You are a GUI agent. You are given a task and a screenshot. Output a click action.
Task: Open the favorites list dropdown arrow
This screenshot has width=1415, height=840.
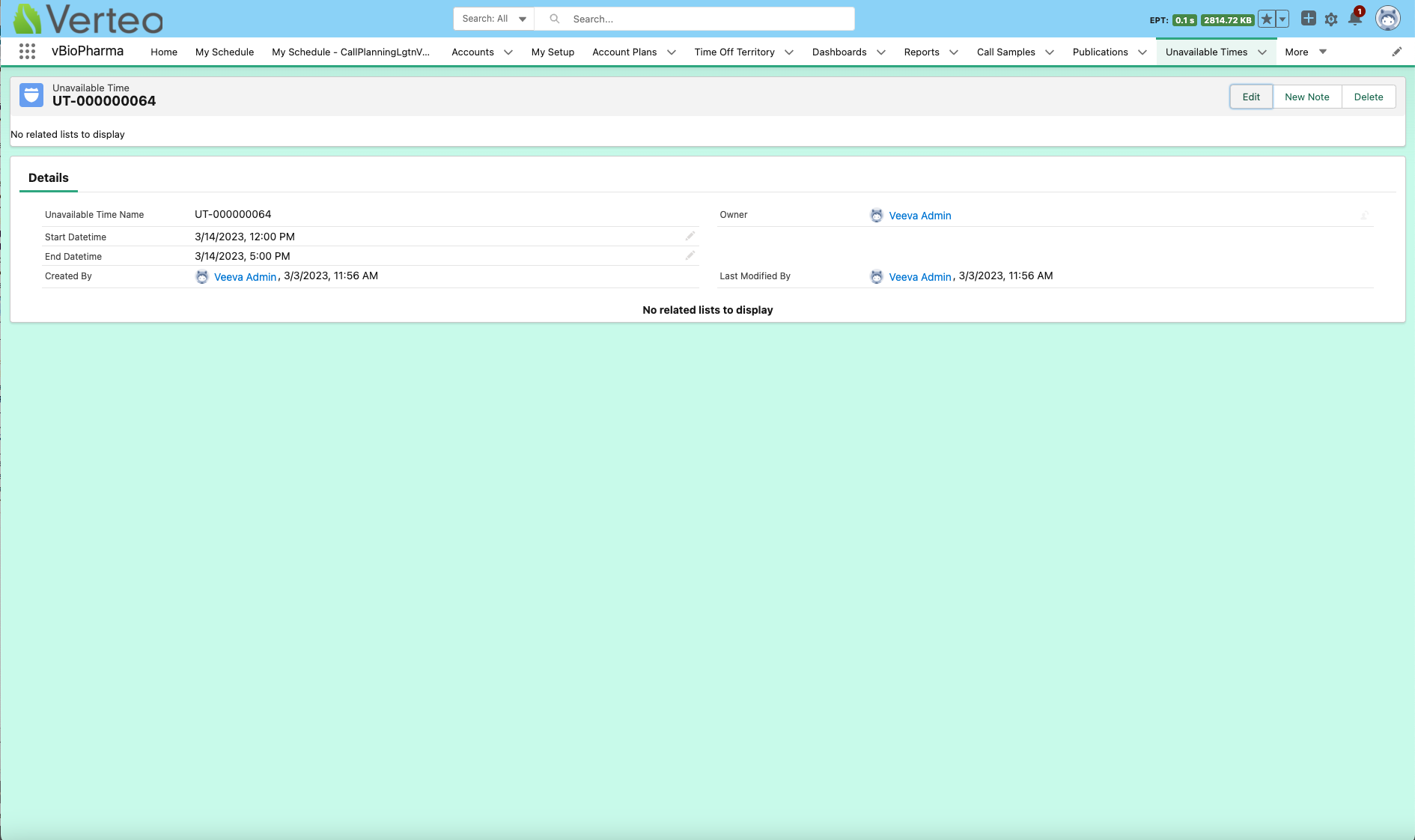click(1282, 19)
